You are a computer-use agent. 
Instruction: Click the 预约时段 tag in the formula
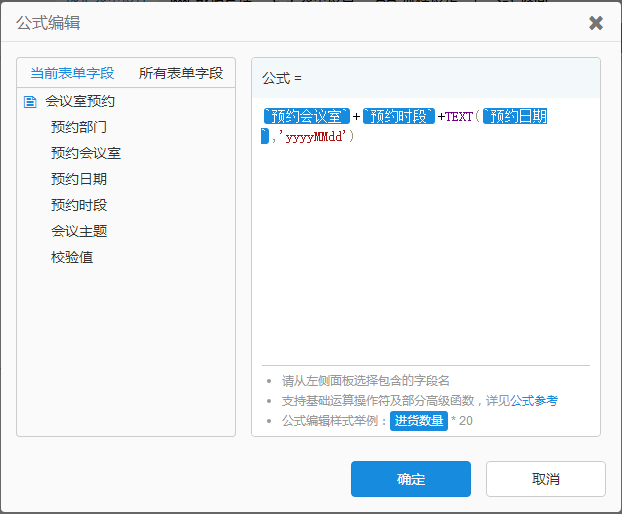[x=398, y=117]
